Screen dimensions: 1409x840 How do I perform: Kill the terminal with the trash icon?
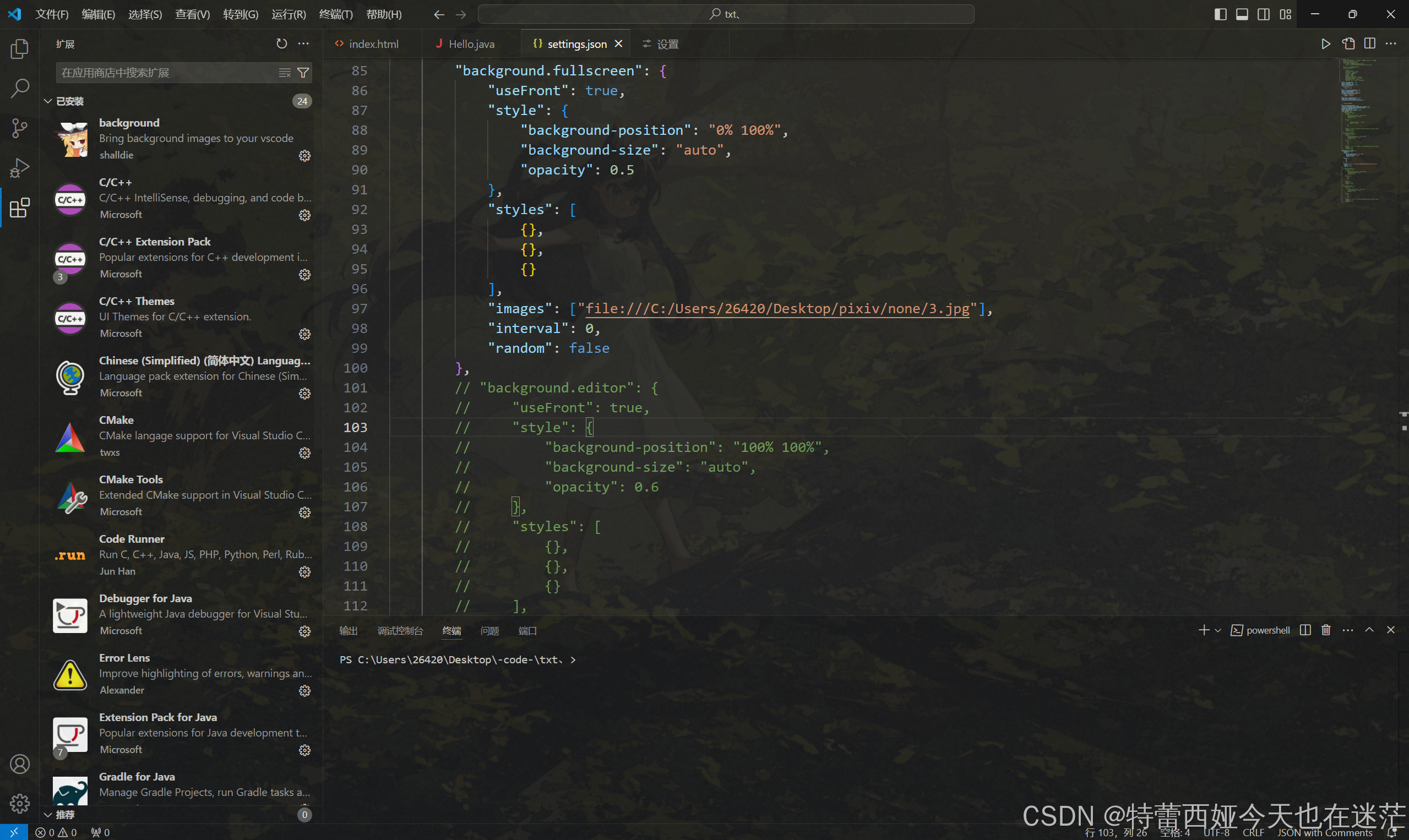click(x=1326, y=630)
